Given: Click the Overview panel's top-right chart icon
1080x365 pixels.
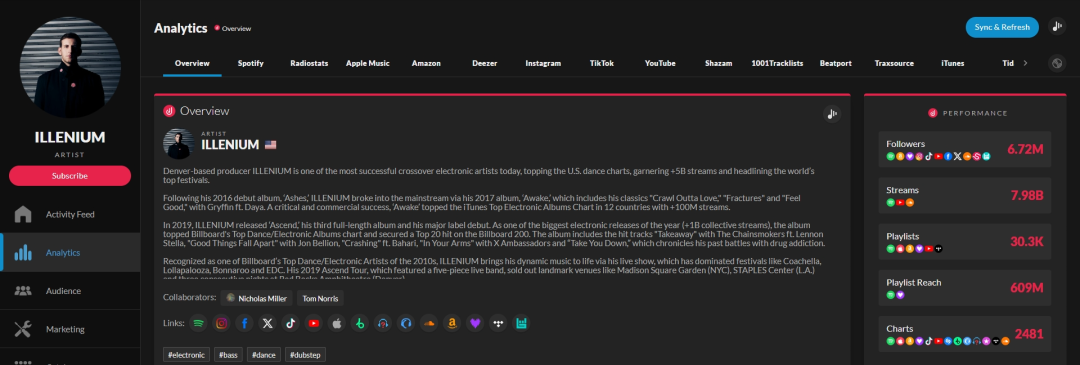Looking at the screenshot, I should pos(832,114).
